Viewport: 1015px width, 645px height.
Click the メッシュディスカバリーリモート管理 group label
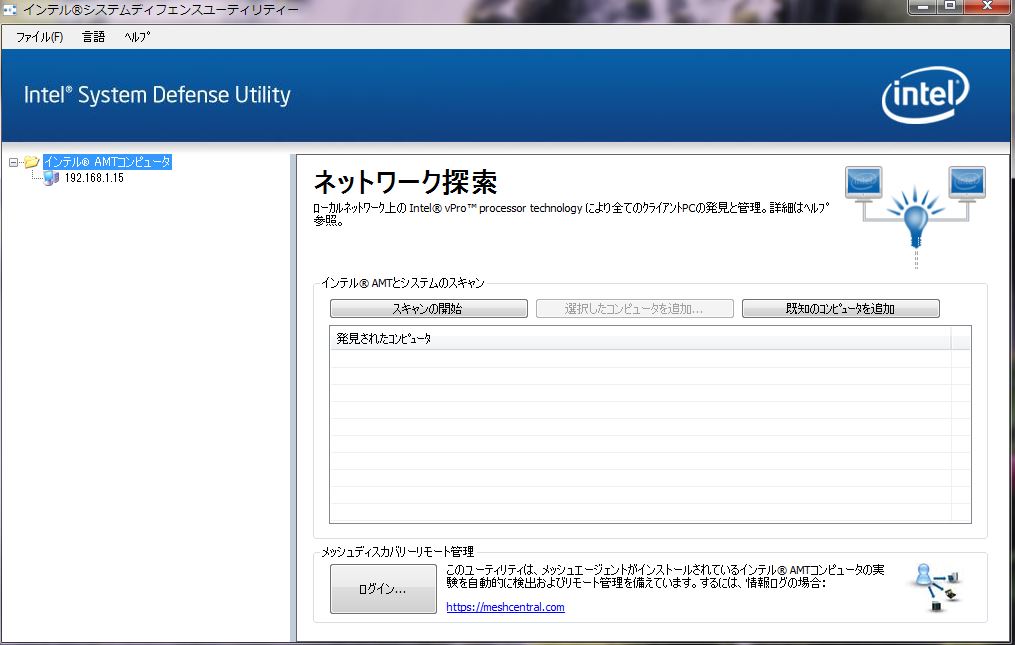397,552
